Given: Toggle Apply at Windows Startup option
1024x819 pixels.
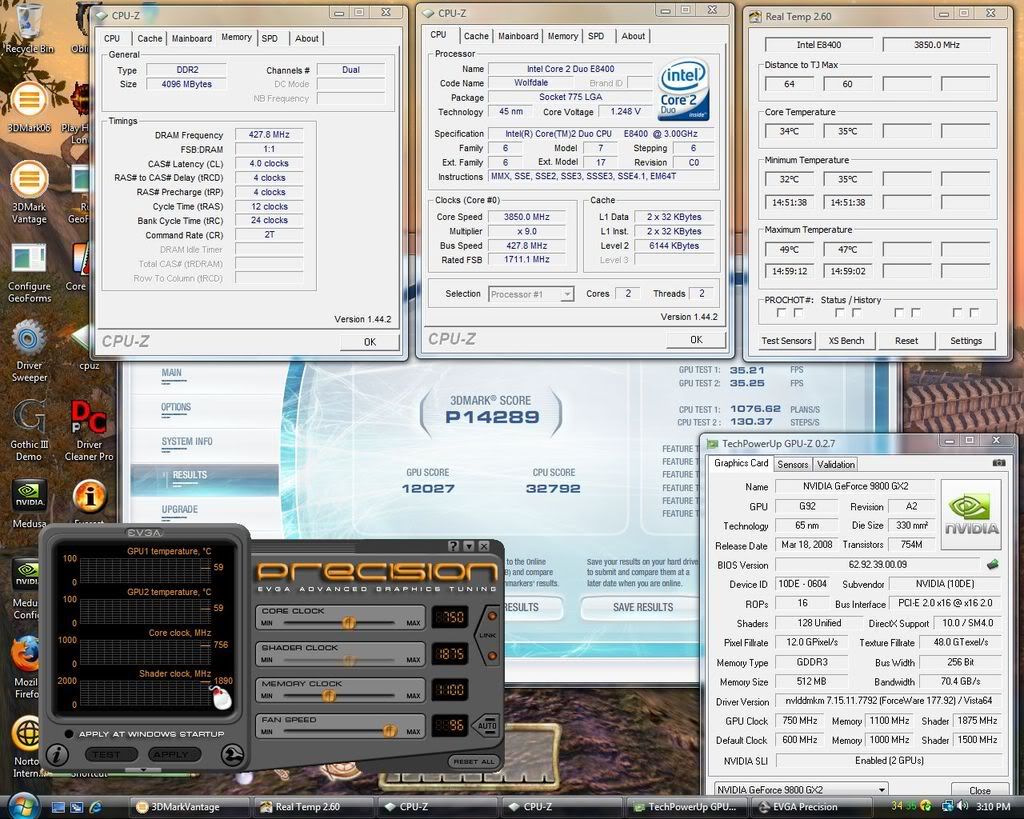Looking at the screenshot, I should point(69,733).
